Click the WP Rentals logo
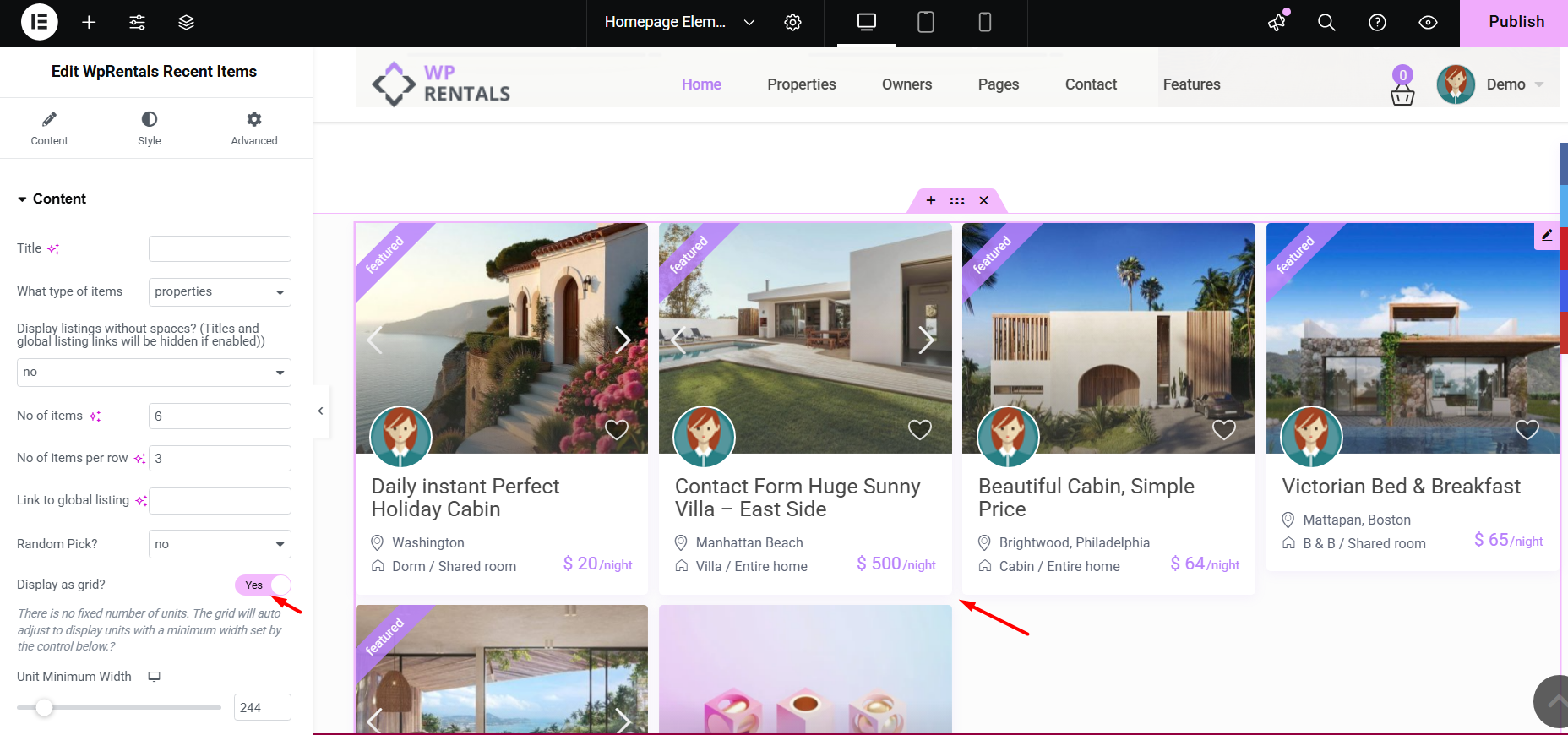Screen dimensions: 1568x735 click(x=441, y=84)
